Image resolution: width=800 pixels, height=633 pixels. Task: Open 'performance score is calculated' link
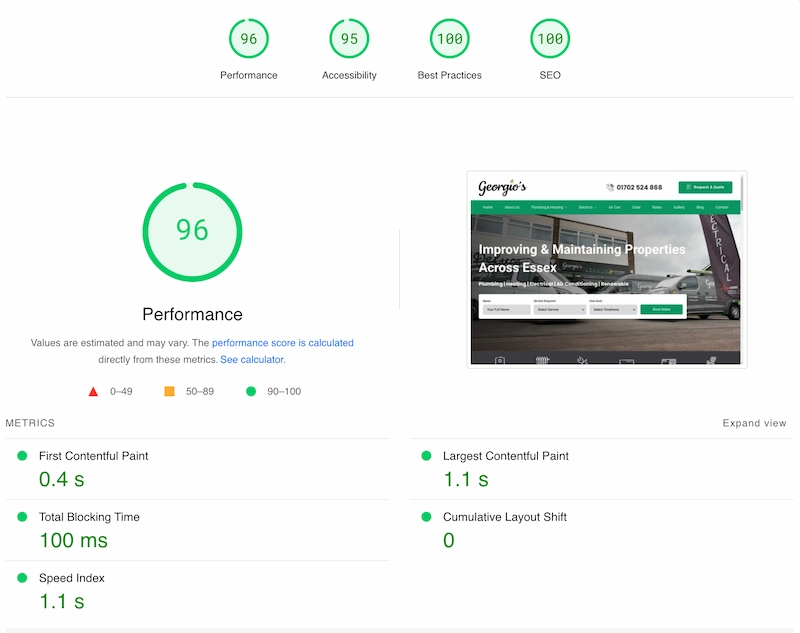click(283, 343)
